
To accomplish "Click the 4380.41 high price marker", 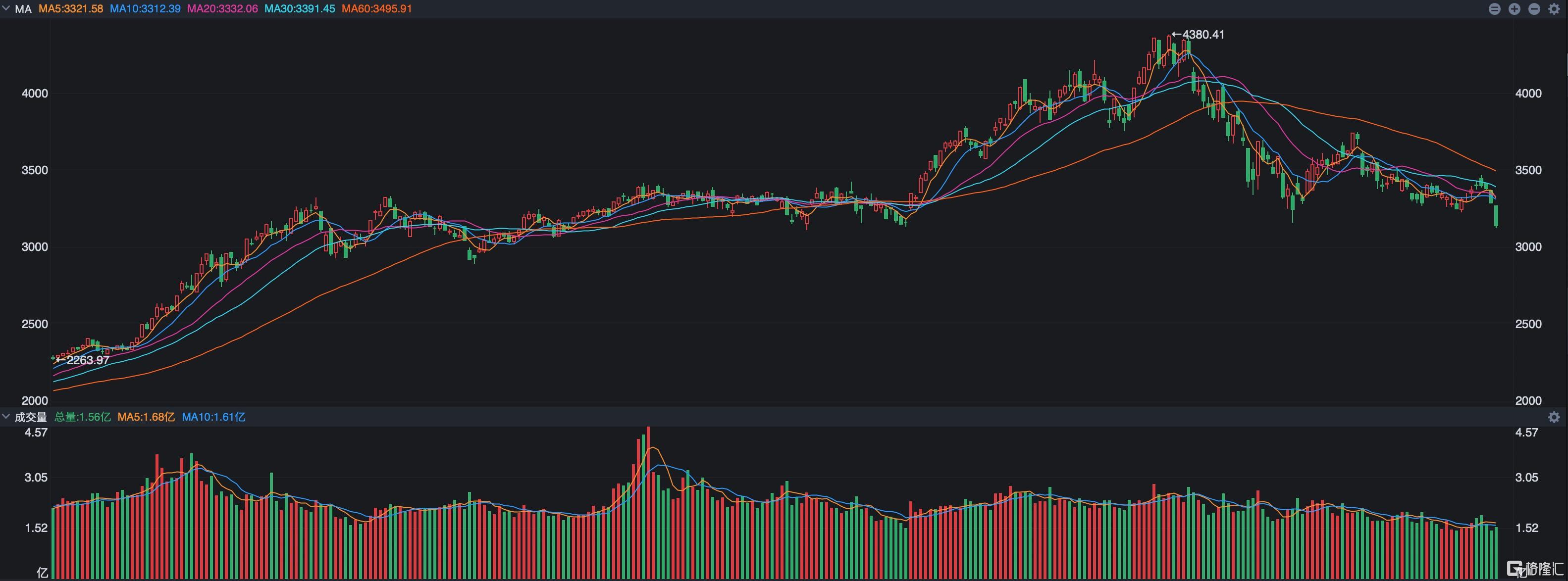I will [1198, 35].
